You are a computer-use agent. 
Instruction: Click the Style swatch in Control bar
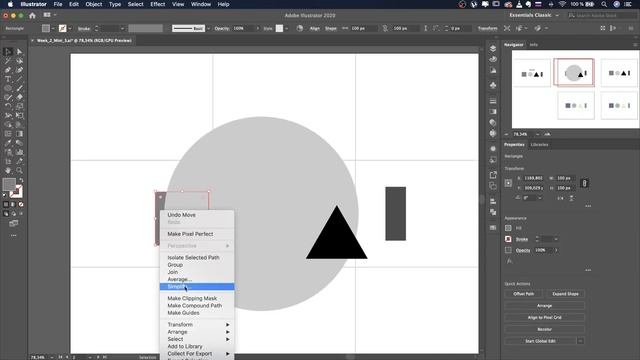[x=279, y=28]
